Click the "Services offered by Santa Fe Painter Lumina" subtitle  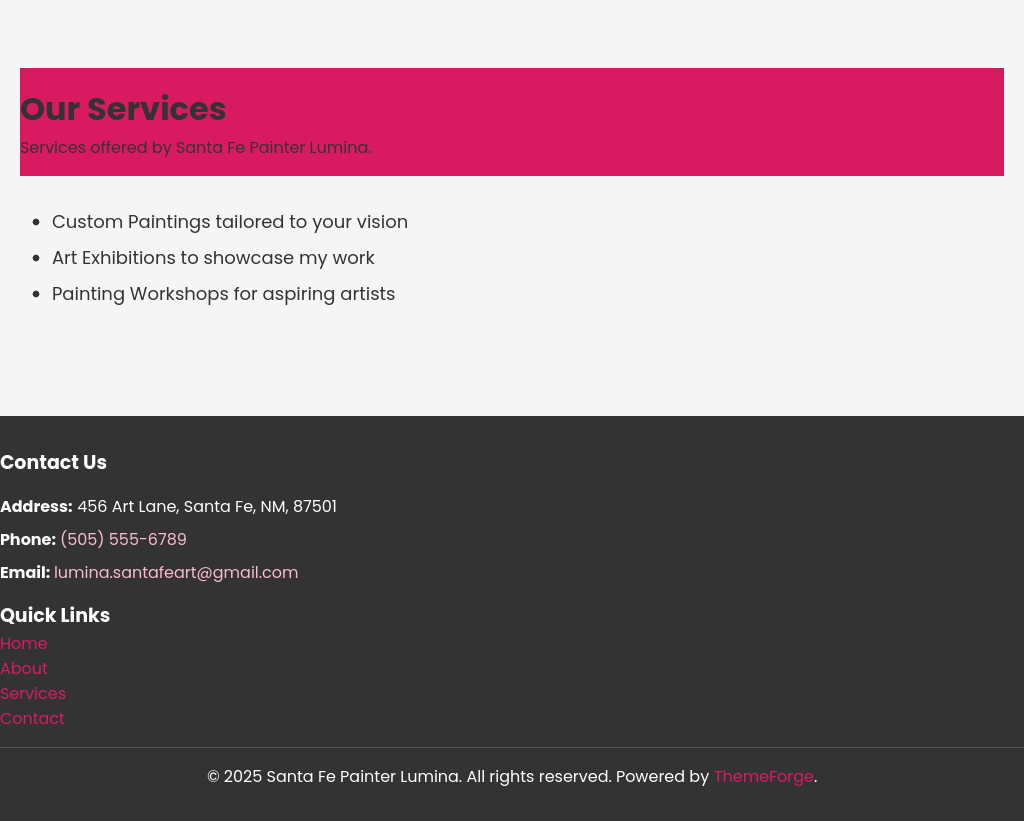click(196, 148)
